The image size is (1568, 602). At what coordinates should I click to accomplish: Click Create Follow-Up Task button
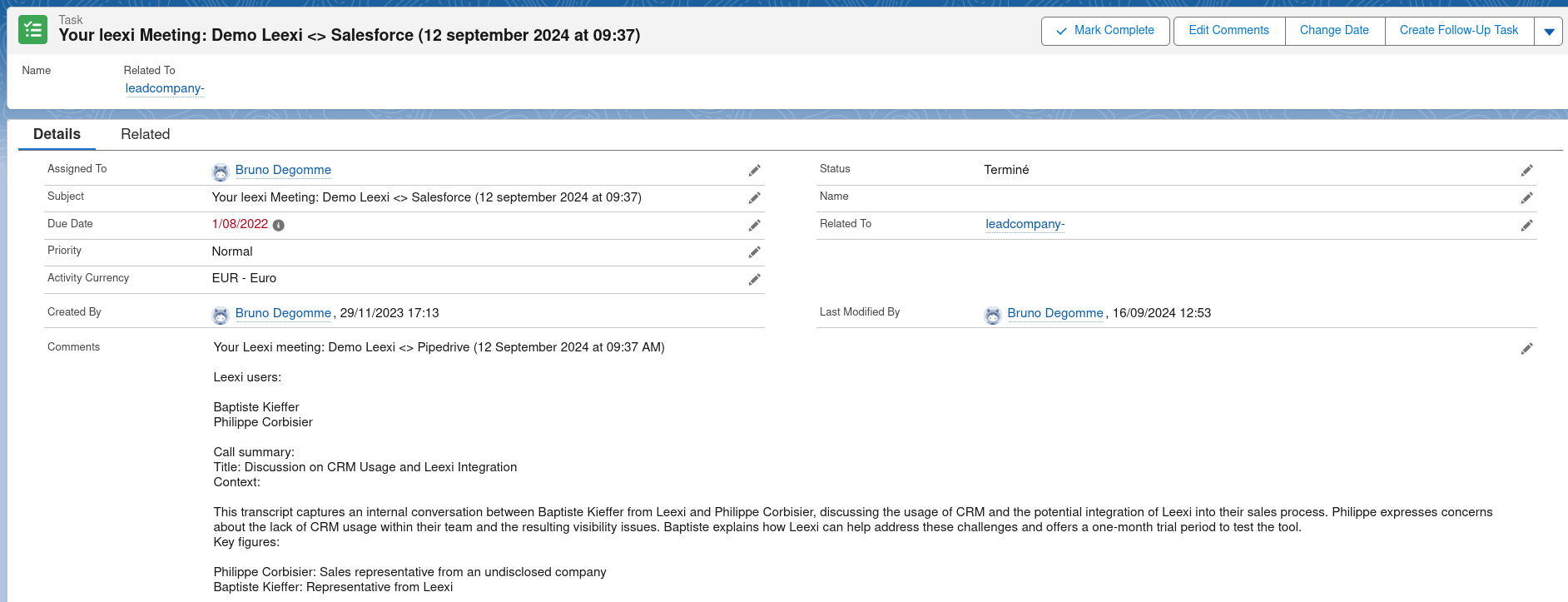tap(1459, 31)
